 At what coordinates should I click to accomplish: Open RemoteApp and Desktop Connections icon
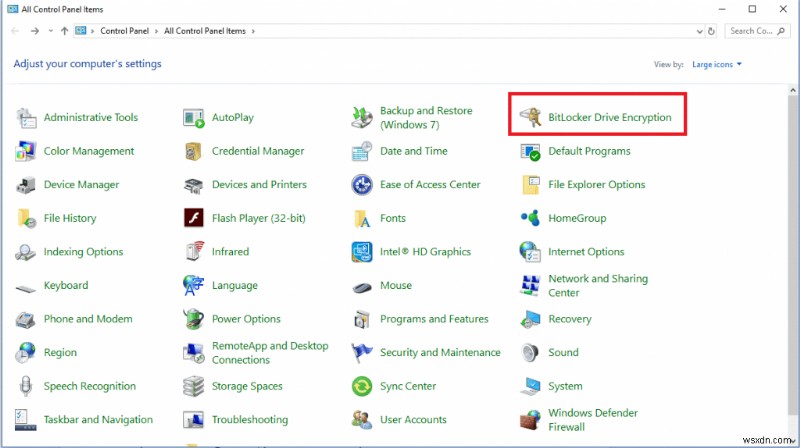coord(193,353)
